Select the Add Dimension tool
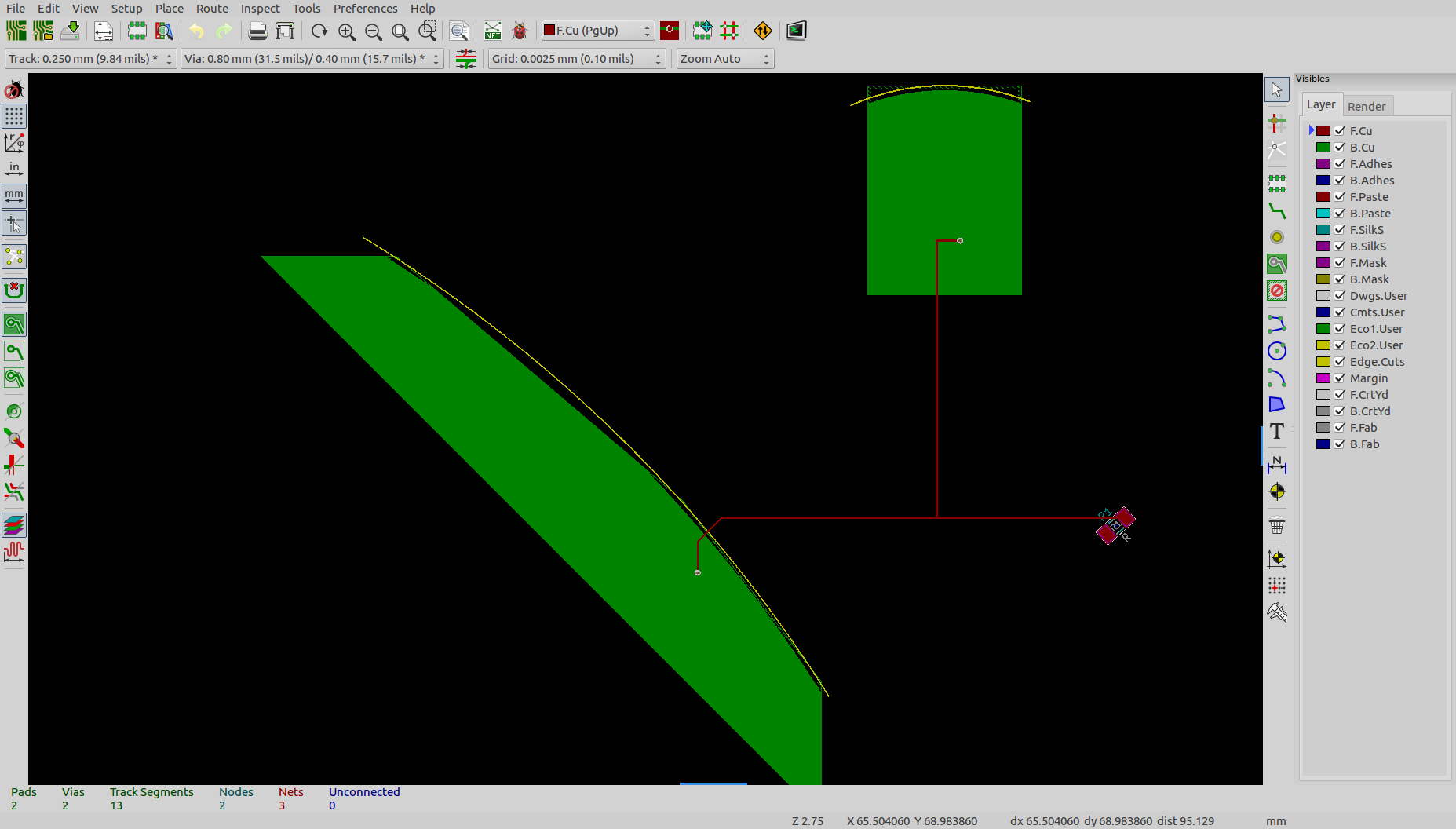Screen dimensions: 1456x829 [x=1276, y=464]
